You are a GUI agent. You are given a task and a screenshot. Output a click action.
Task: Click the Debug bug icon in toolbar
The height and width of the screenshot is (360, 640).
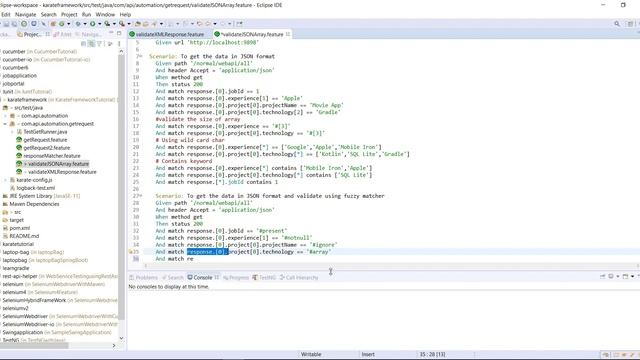[x=78, y=24]
